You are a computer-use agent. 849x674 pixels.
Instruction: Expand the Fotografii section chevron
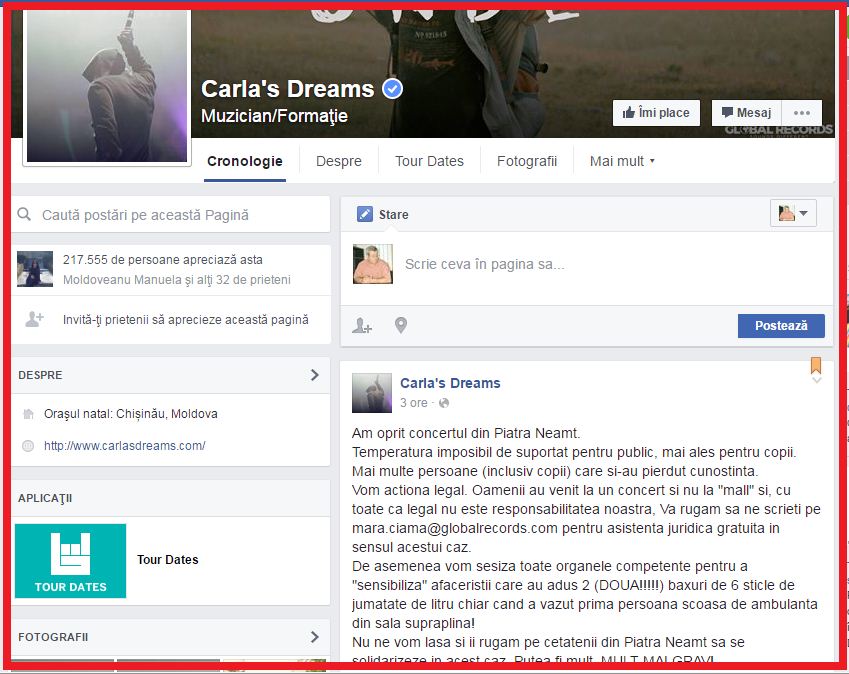314,637
